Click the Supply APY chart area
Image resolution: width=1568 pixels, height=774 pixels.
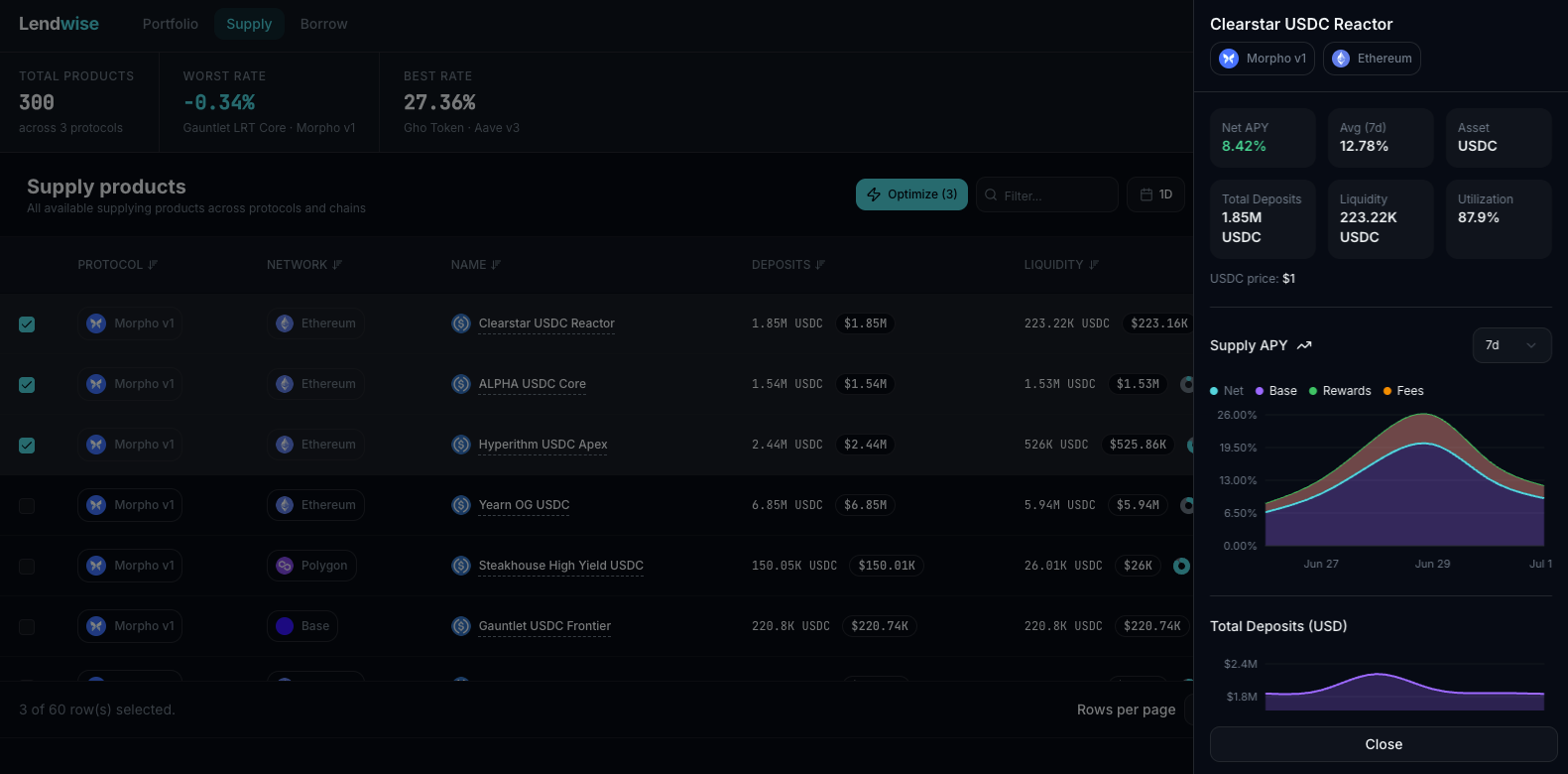tap(1404, 480)
